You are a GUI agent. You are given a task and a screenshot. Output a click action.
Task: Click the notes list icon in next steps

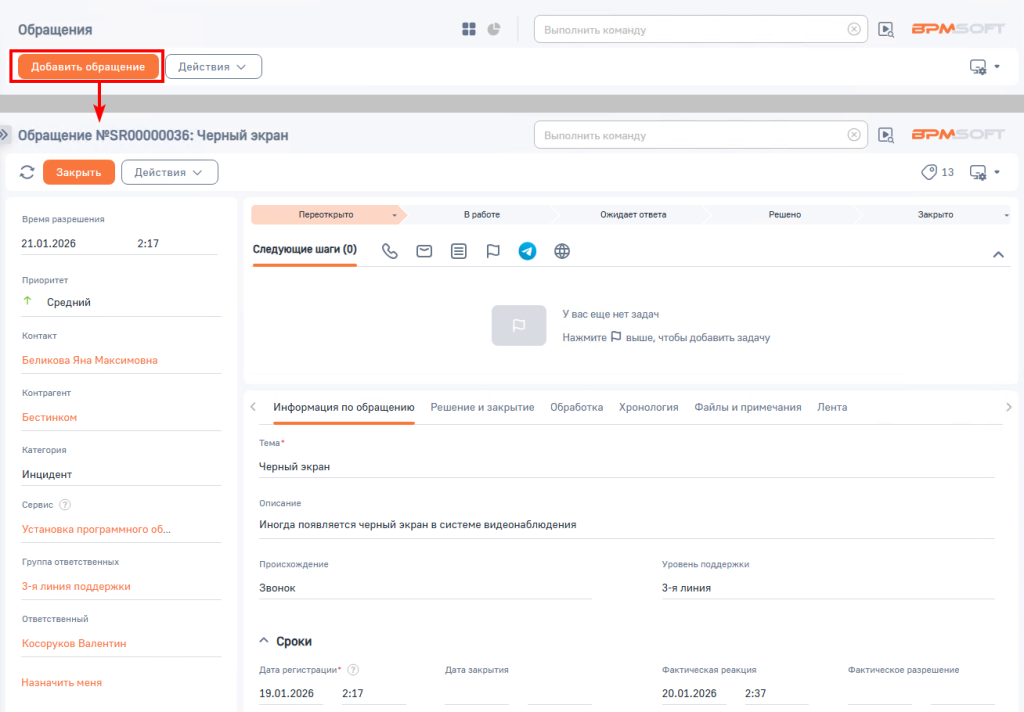pyautogui.click(x=459, y=251)
